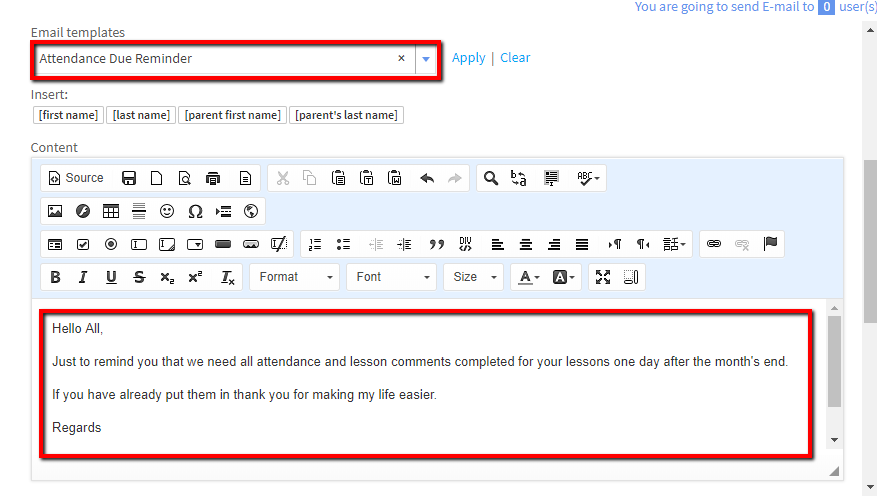877x496 pixels.
Task: Insert special character Omega icon
Action: click(195, 211)
